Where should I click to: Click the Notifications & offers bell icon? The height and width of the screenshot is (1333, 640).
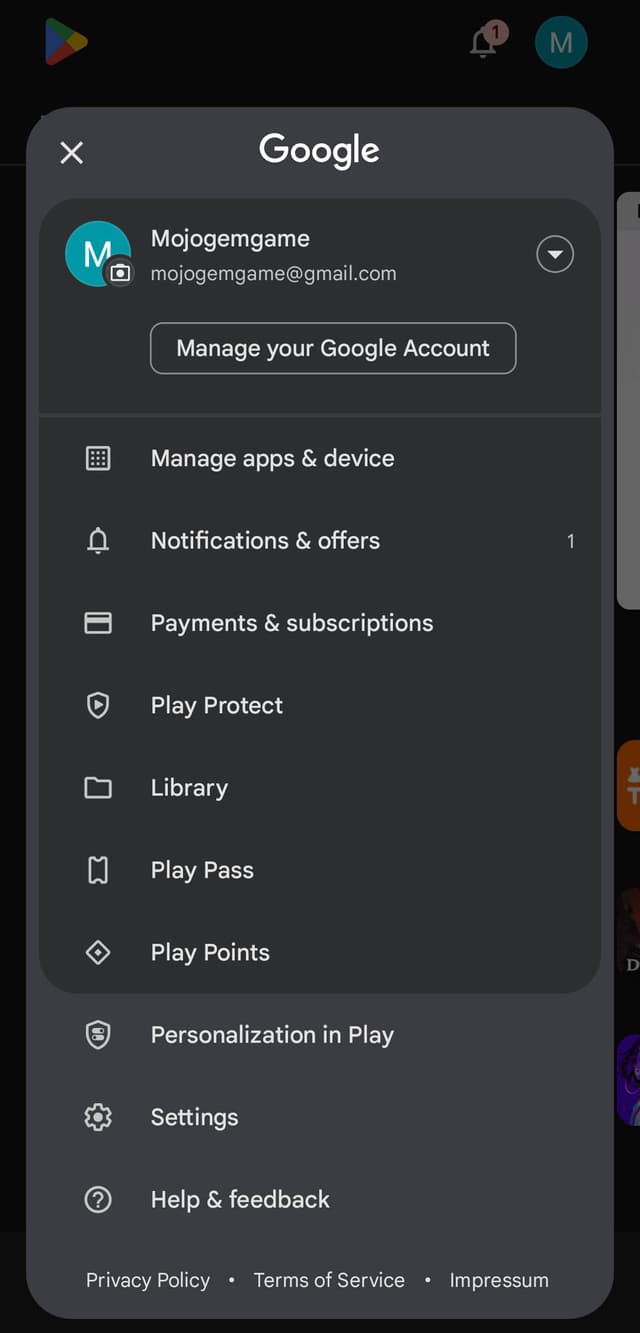98,541
